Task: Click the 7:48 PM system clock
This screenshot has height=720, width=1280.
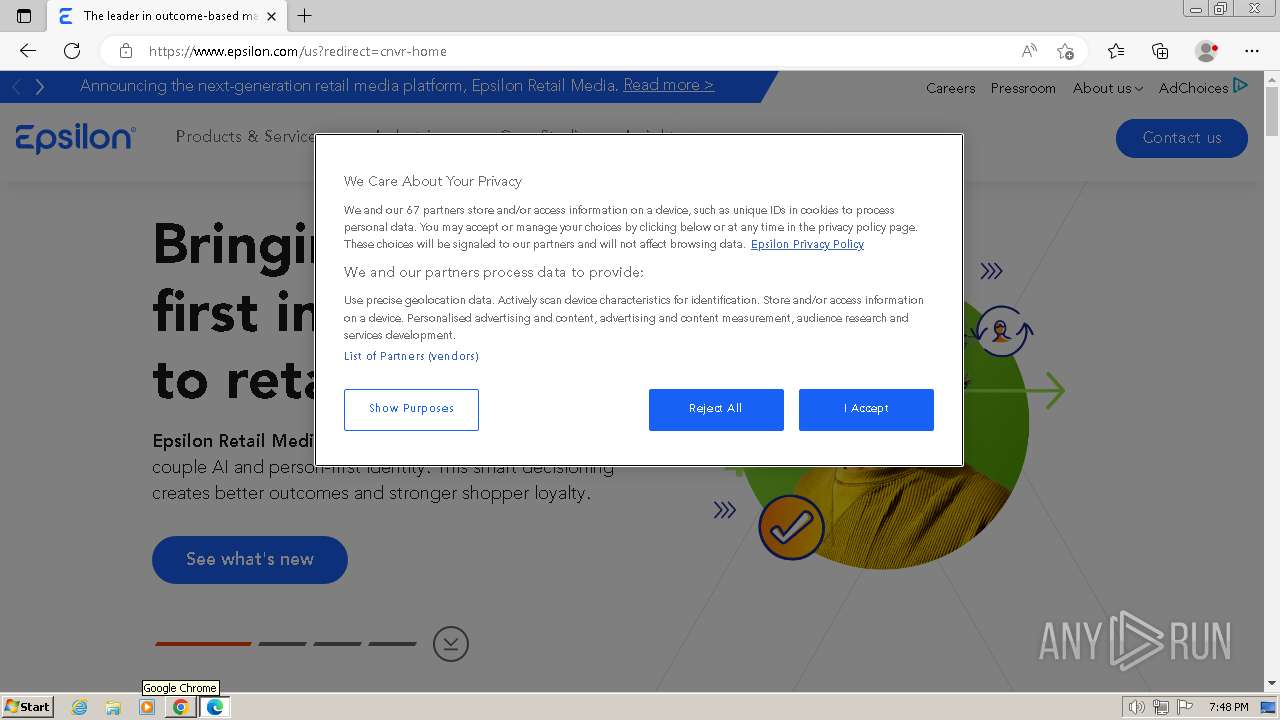Action: pos(1228,707)
